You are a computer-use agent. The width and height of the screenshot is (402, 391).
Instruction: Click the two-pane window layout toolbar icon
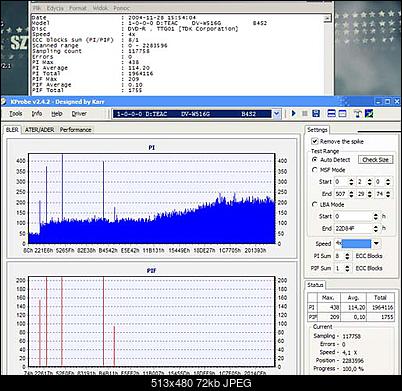pyautogui.click(x=331, y=113)
